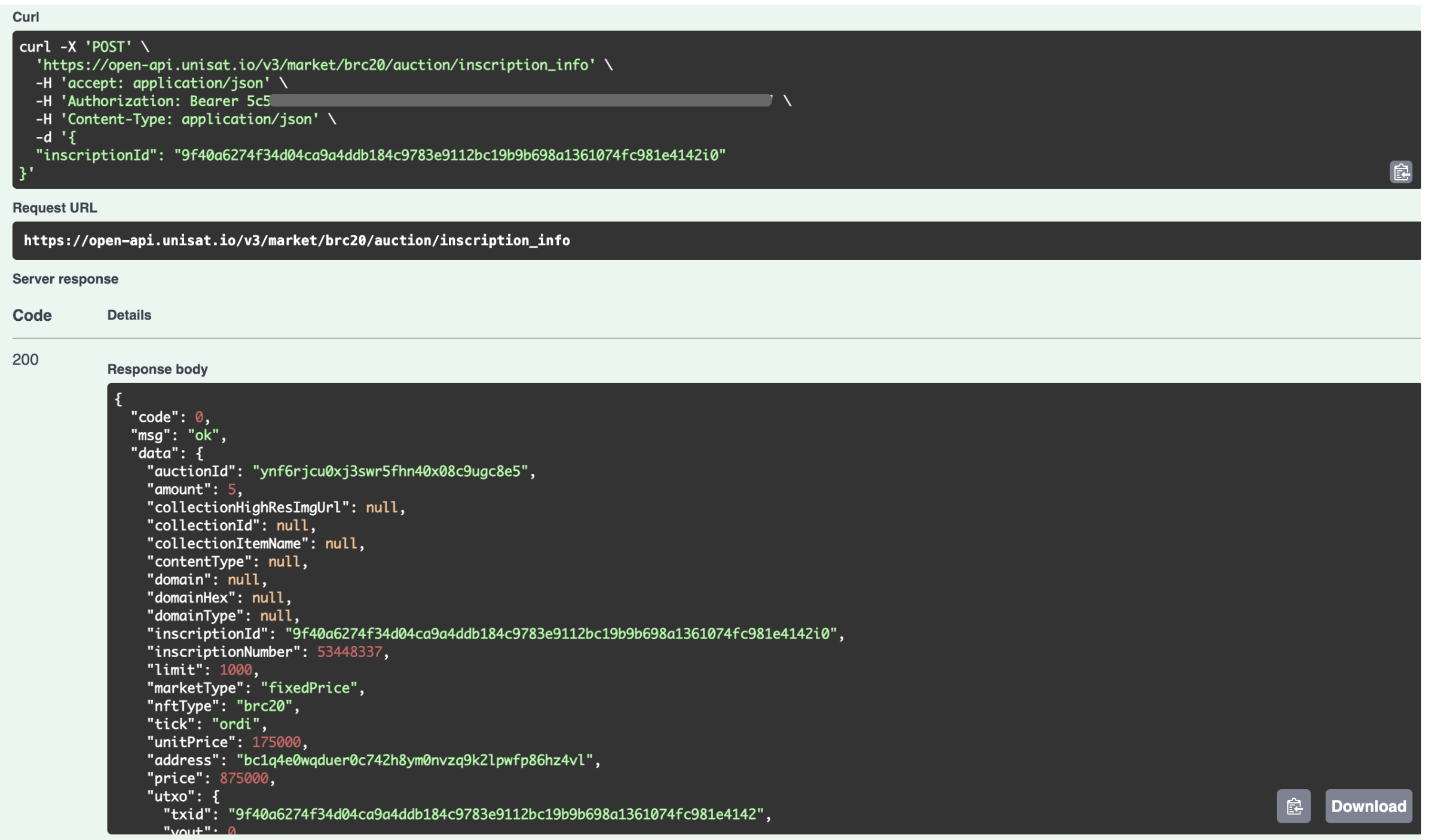
Task: Click the Details column header
Action: click(129, 315)
